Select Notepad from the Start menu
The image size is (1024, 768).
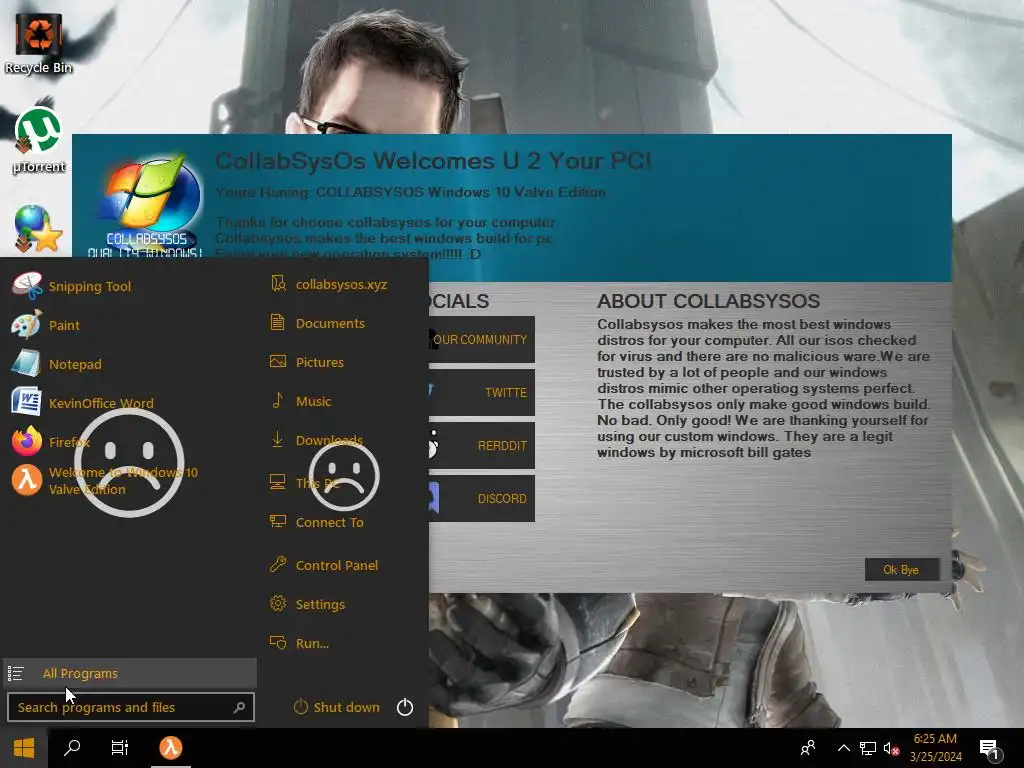75,364
